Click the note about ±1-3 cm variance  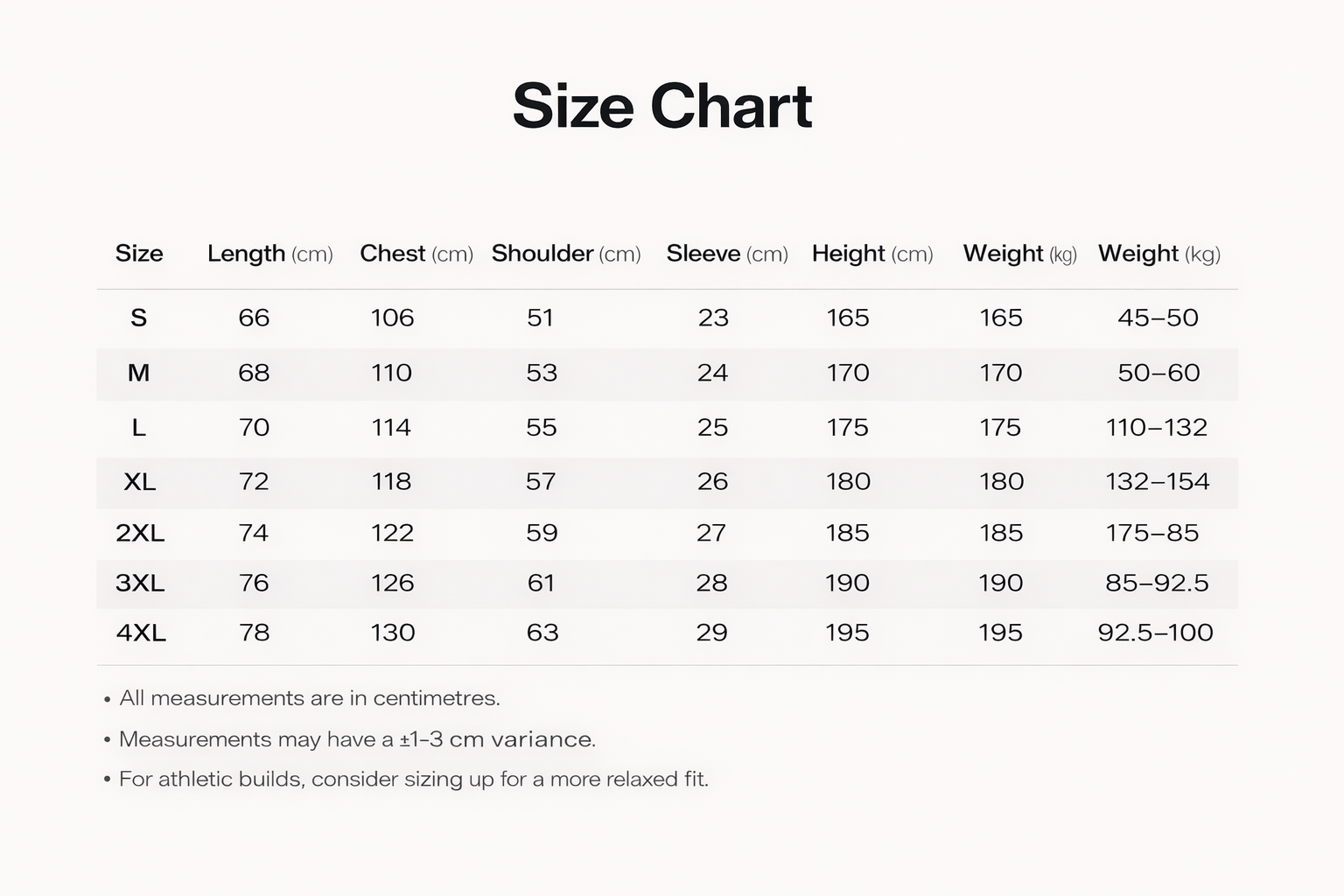coord(357,739)
